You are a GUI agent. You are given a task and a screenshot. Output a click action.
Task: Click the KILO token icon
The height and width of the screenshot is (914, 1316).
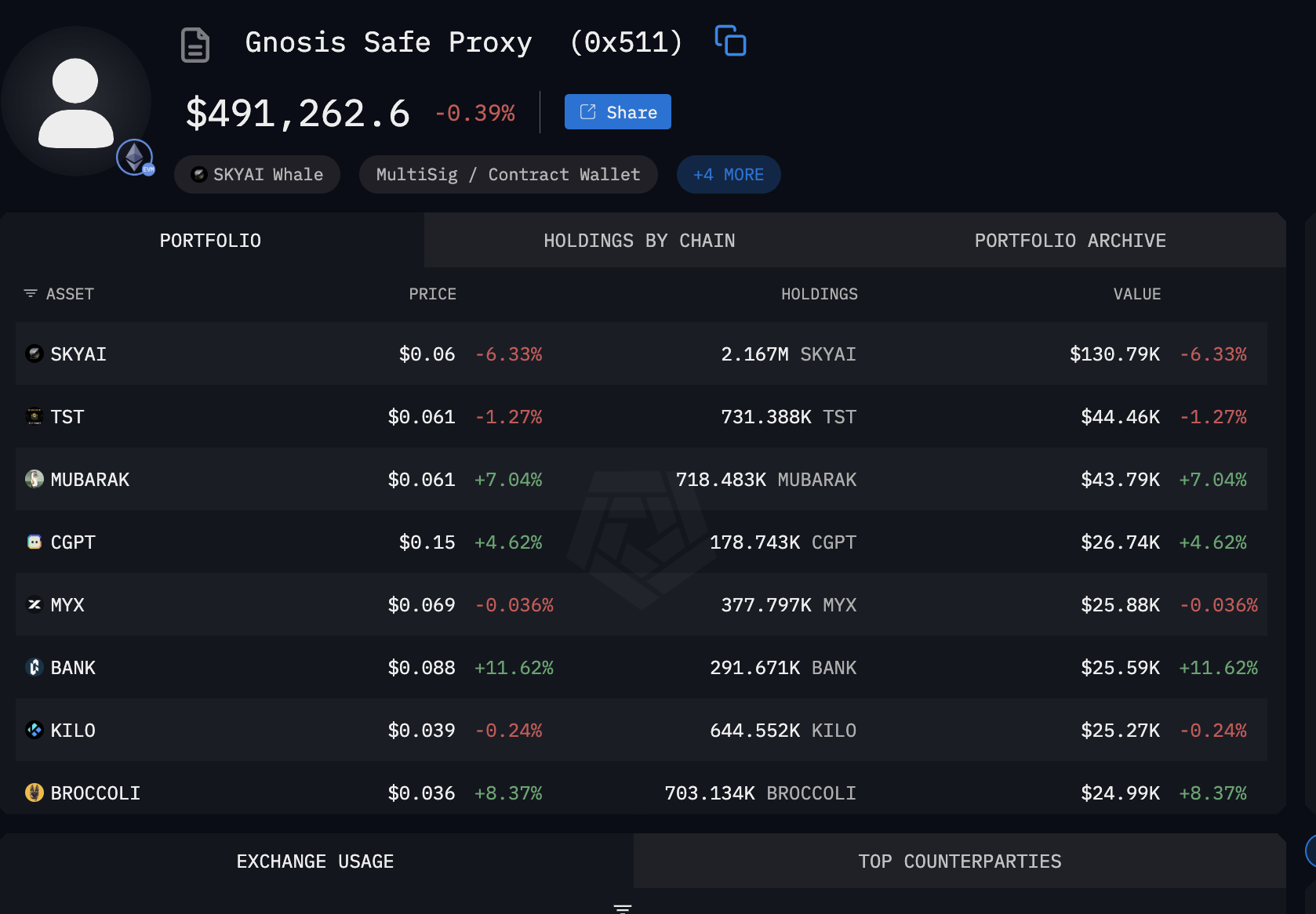coord(34,730)
